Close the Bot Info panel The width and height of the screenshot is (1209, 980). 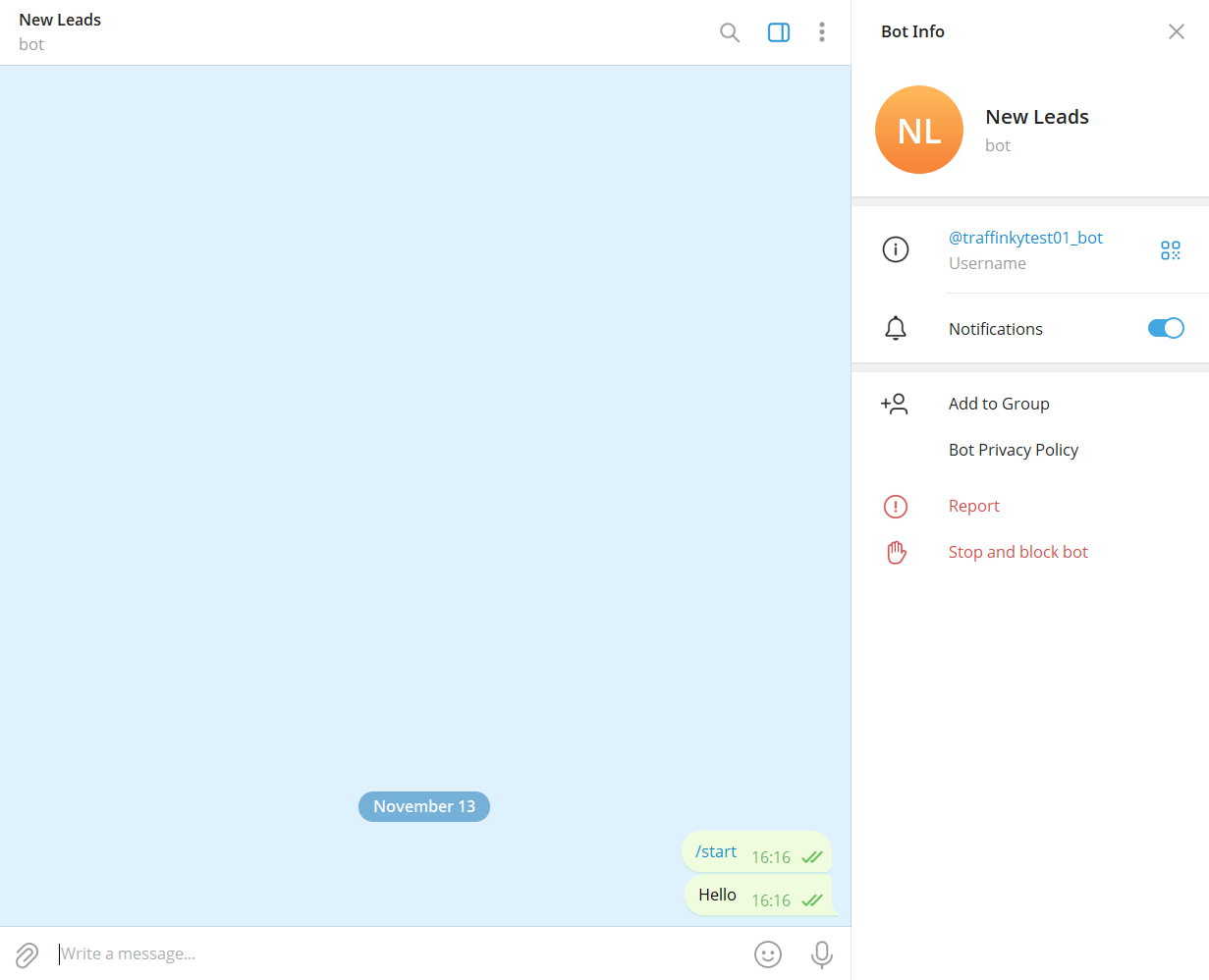(x=1176, y=31)
